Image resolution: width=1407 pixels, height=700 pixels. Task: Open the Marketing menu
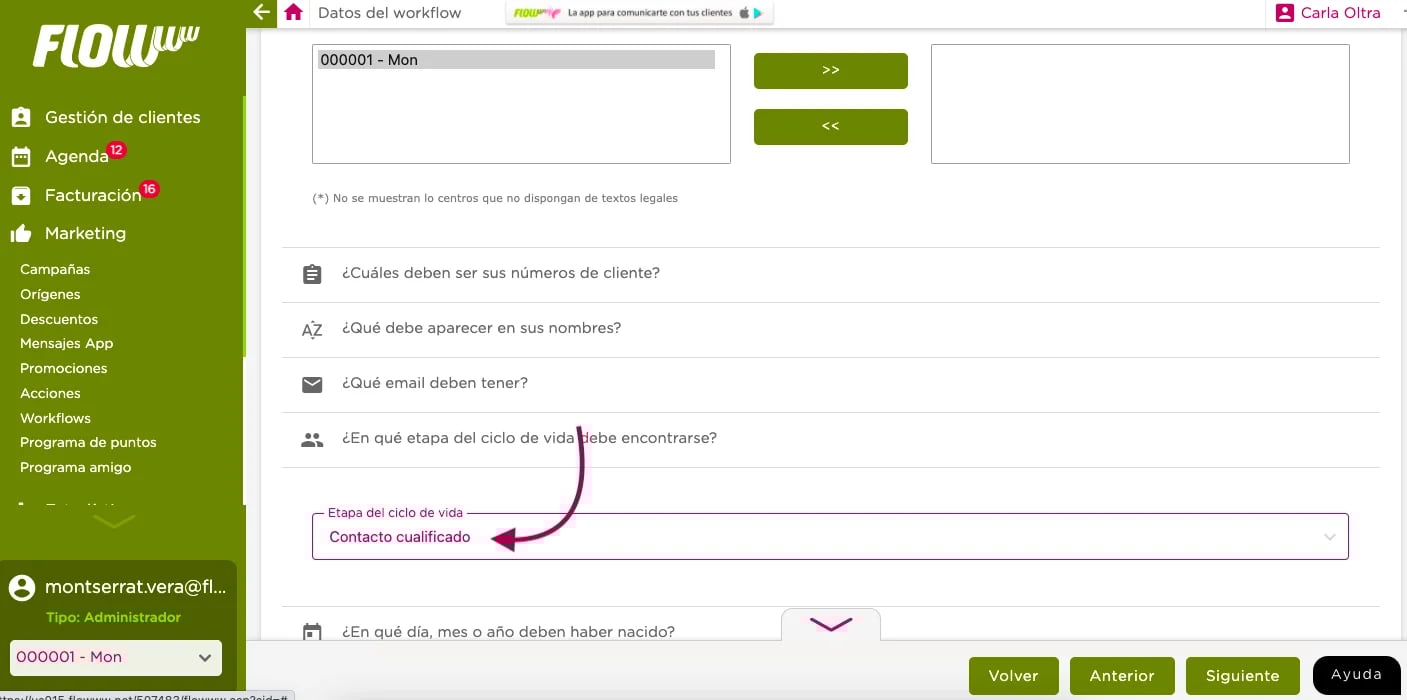85,233
